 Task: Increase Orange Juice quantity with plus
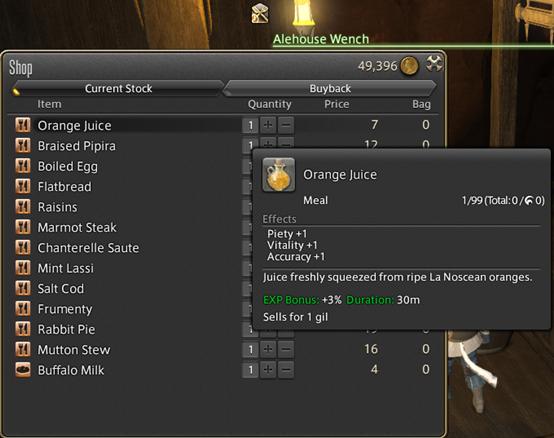(x=268, y=125)
